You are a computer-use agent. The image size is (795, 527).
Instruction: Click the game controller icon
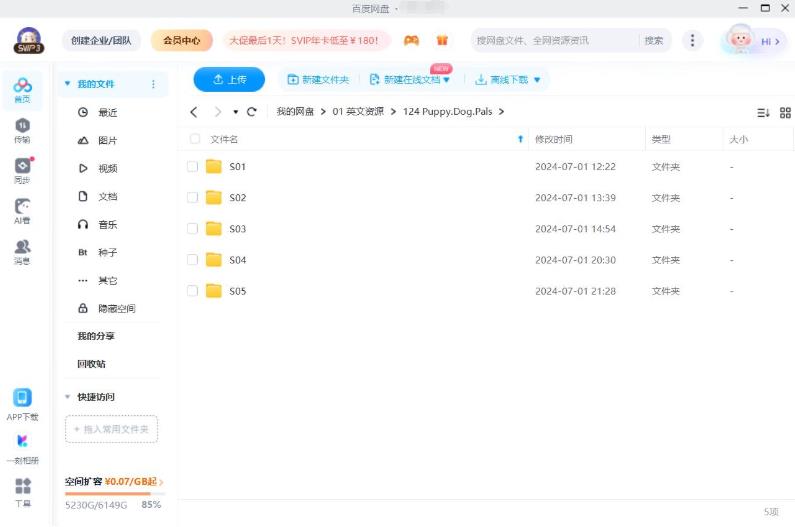click(x=411, y=40)
